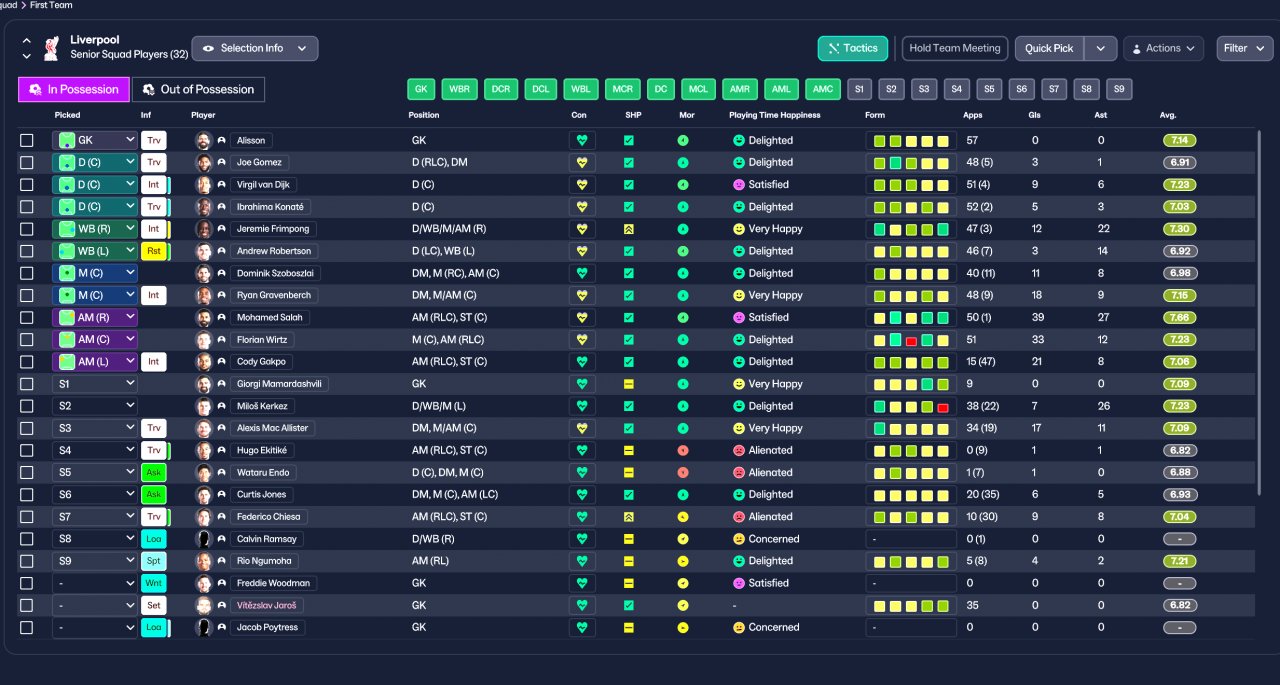Click the Quick Pick button
This screenshot has width=1280, height=685.
click(1050, 48)
